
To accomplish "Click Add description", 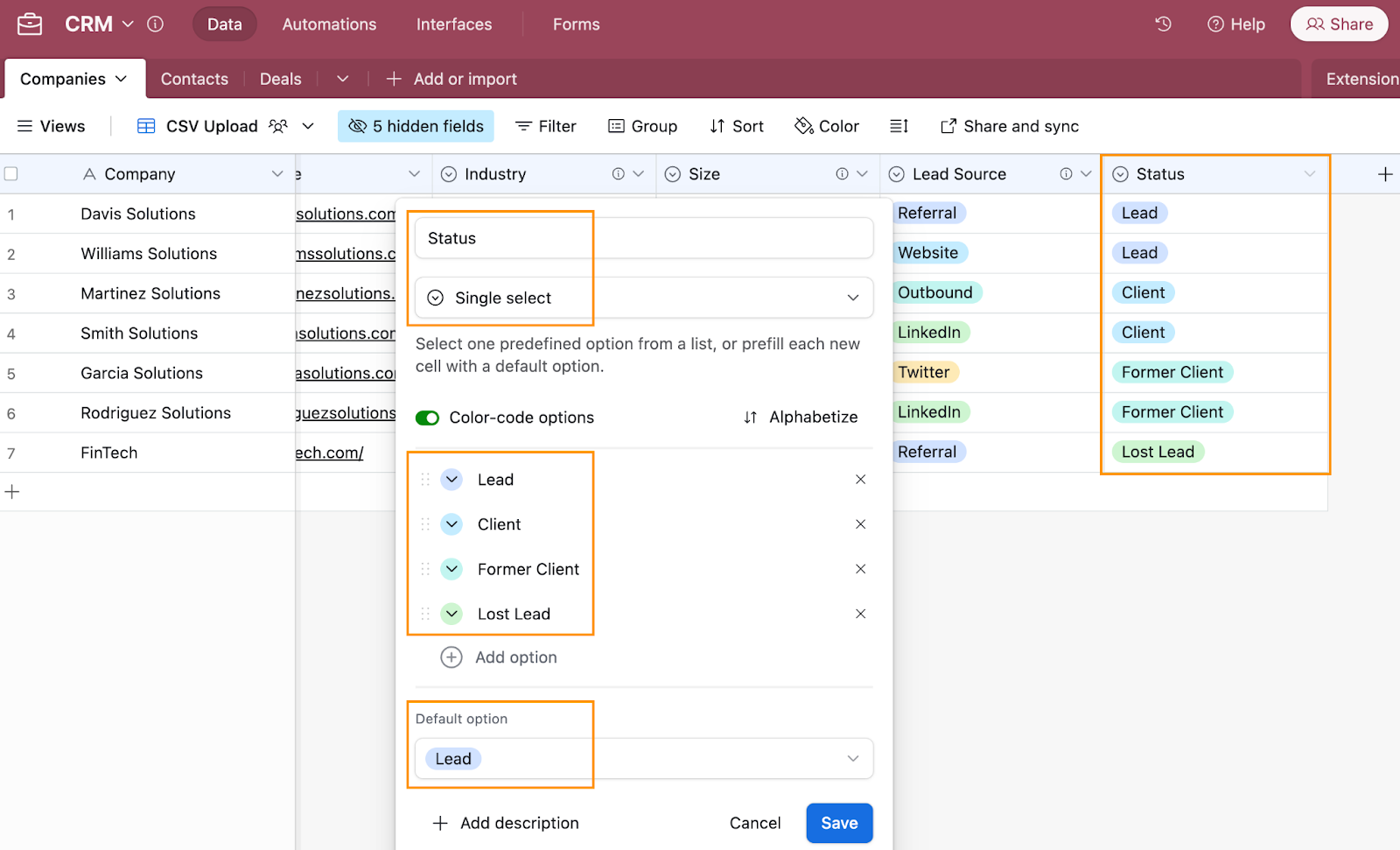I will pos(506,823).
